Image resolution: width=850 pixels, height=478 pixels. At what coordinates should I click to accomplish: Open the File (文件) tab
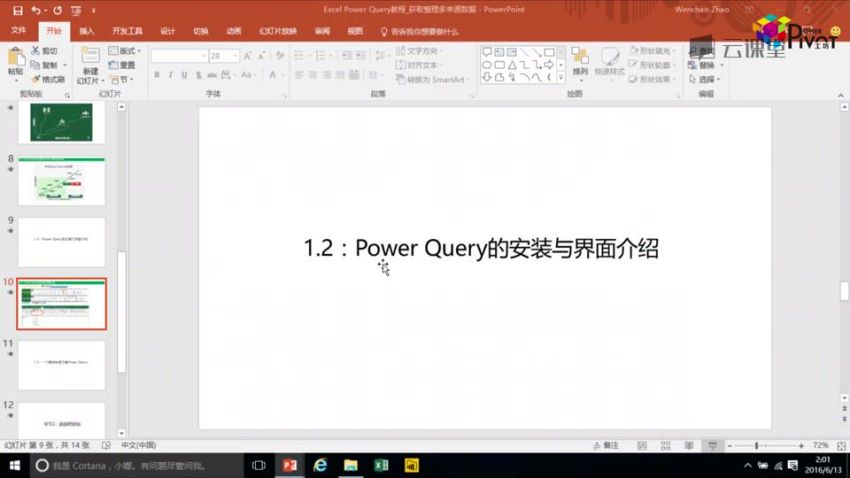pos(18,31)
